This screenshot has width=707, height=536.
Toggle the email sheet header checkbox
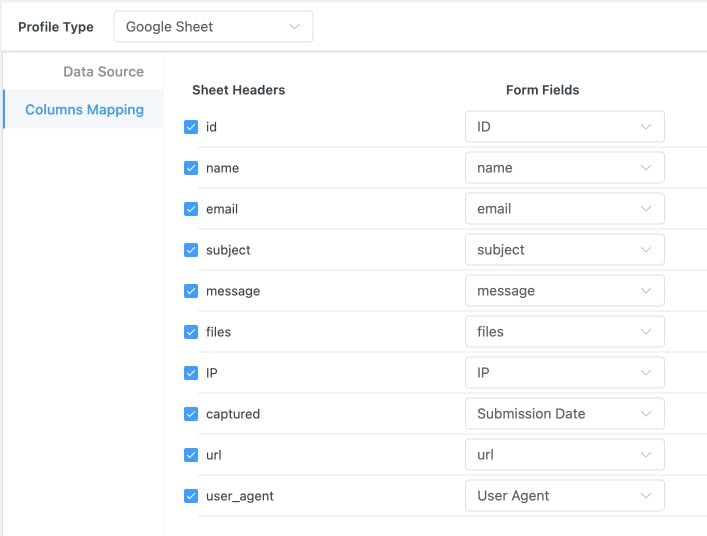tap(191, 209)
